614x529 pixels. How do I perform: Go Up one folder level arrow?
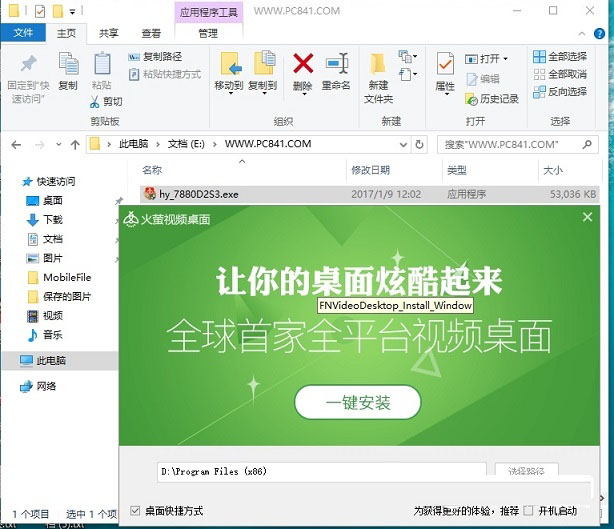[75, 145]
